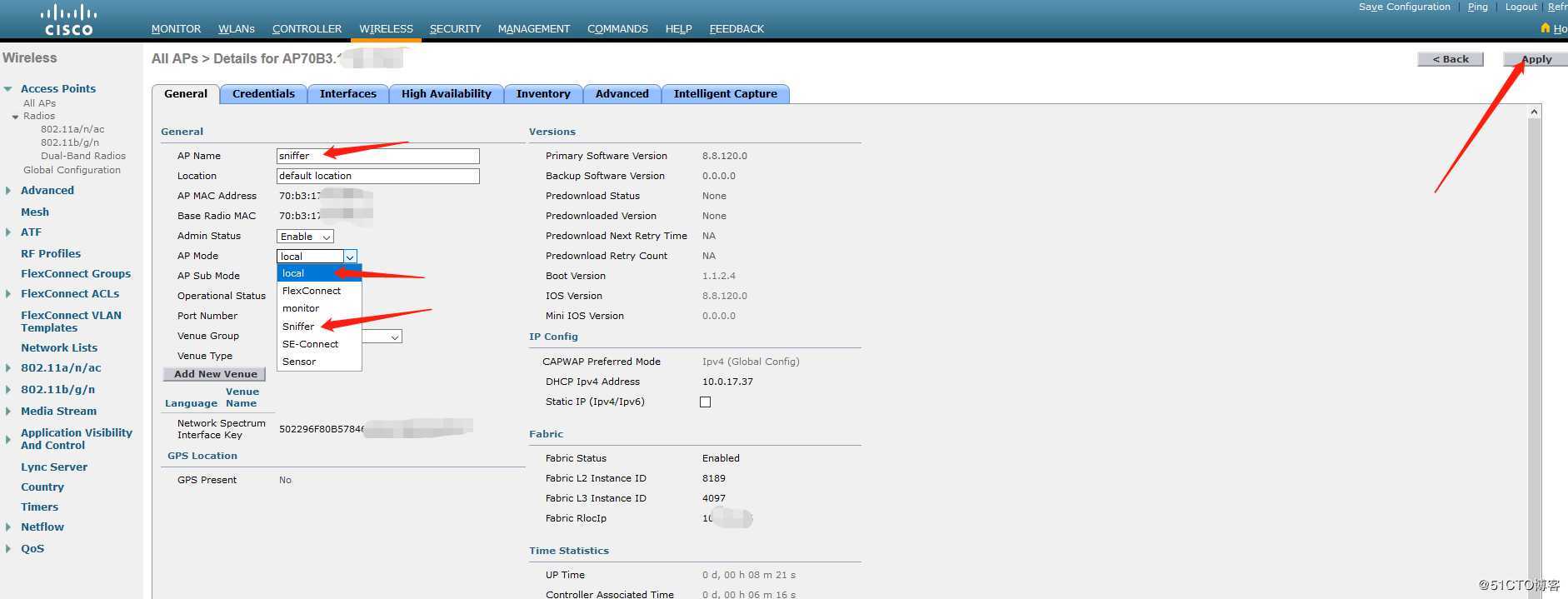Expand the FlexConnect ACLs section
The width and height of the screenshot is (1568, 599).
coord(7,294)
